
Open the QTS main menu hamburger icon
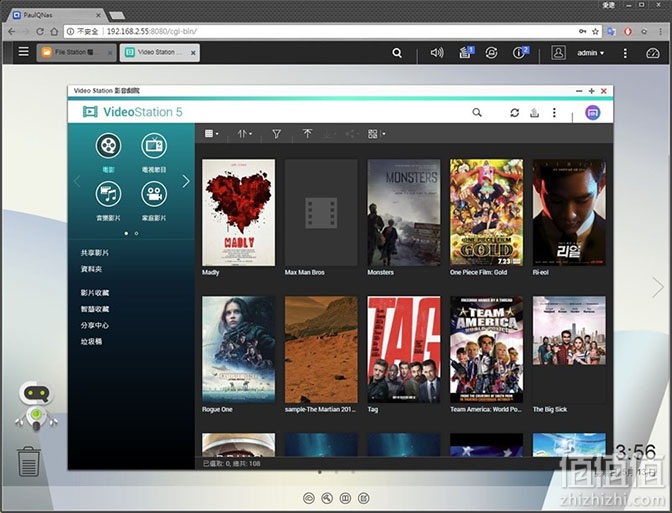pos(24,52)
